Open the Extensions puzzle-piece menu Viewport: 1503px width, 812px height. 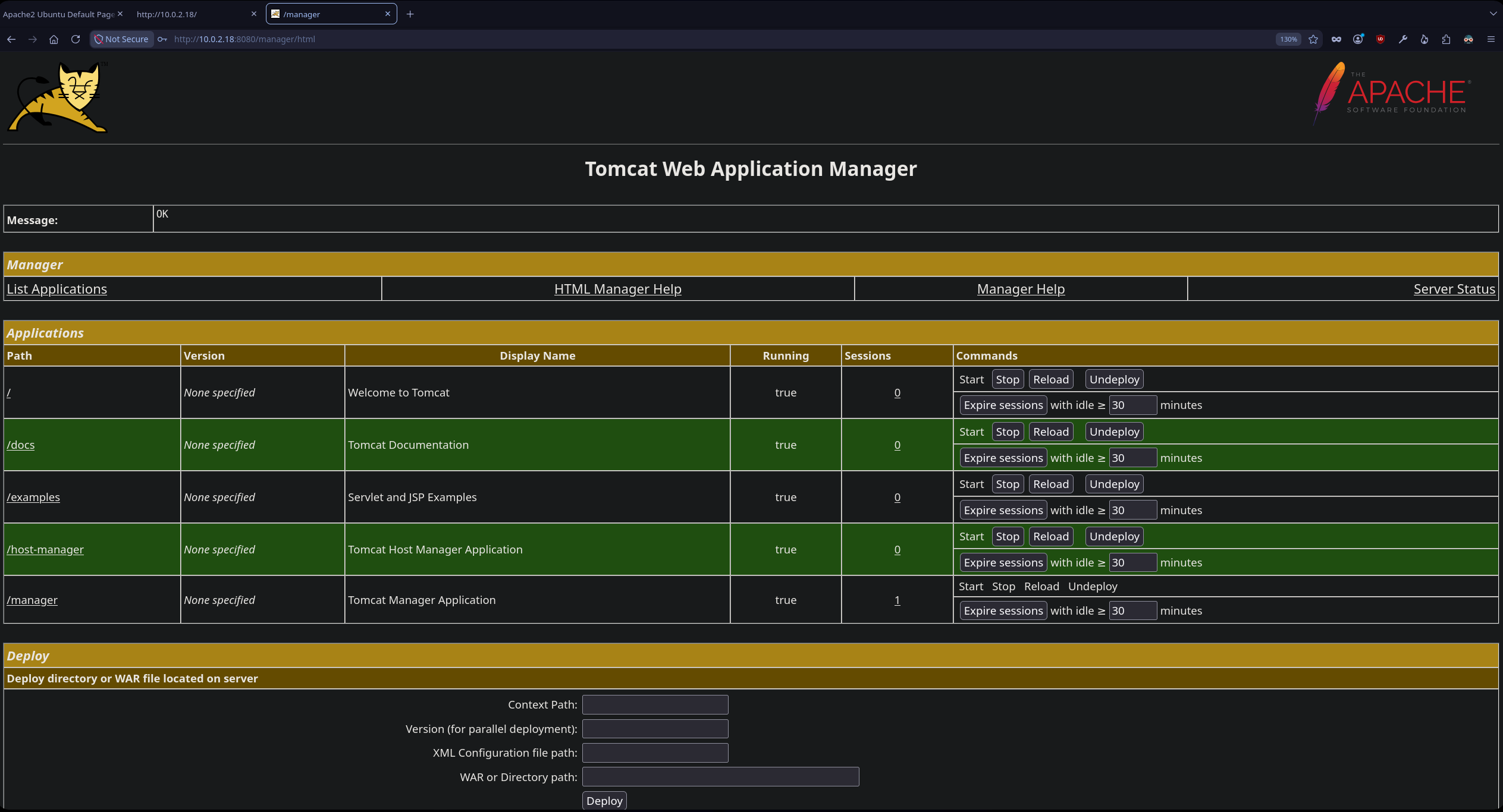1446,39
